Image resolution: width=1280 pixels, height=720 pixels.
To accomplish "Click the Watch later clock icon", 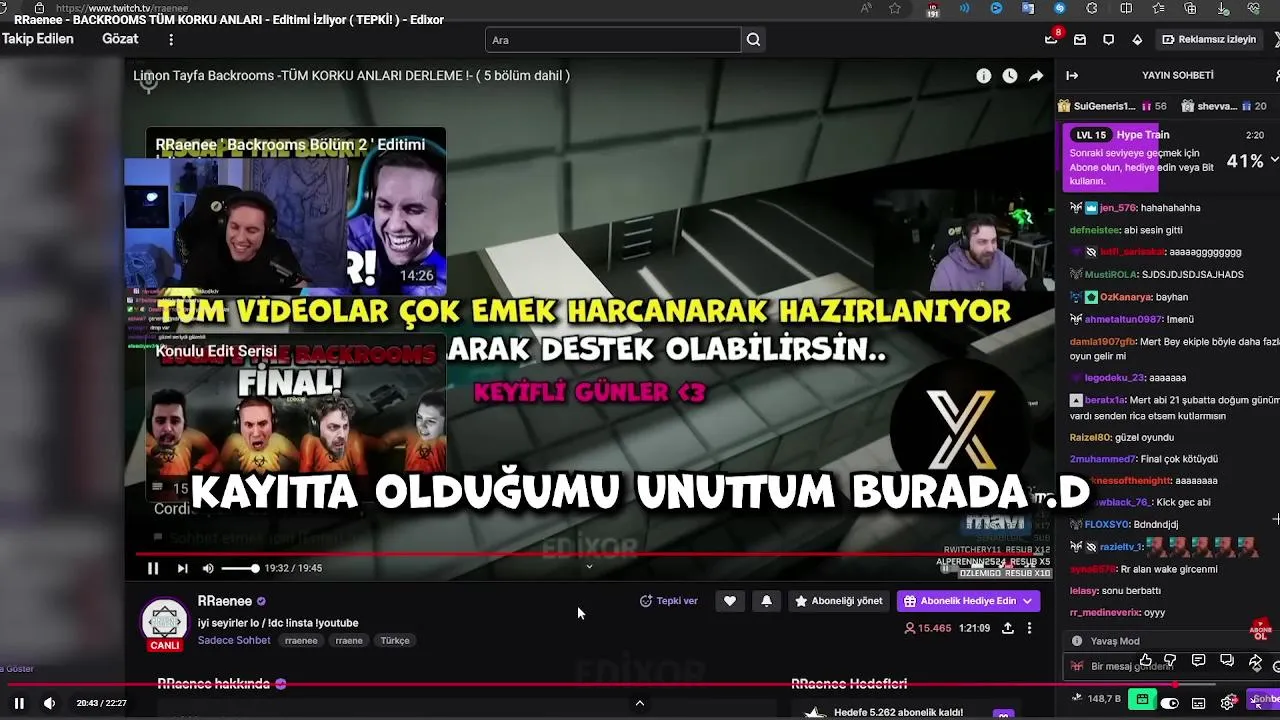I will tap(1010, 76).
